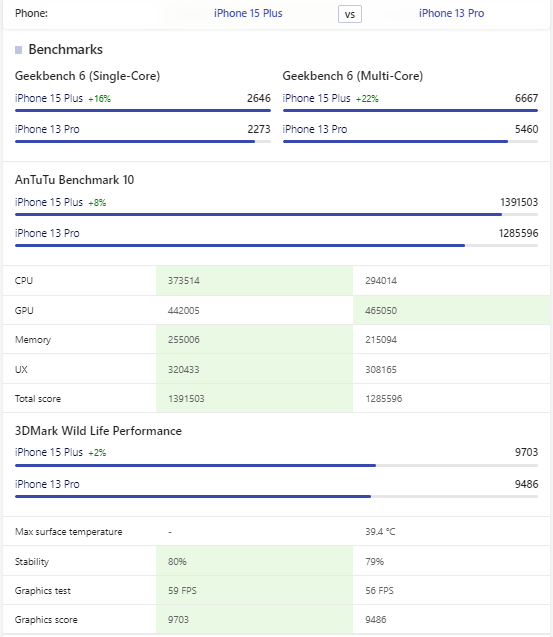Click Memory value 255006

point(184,340)
